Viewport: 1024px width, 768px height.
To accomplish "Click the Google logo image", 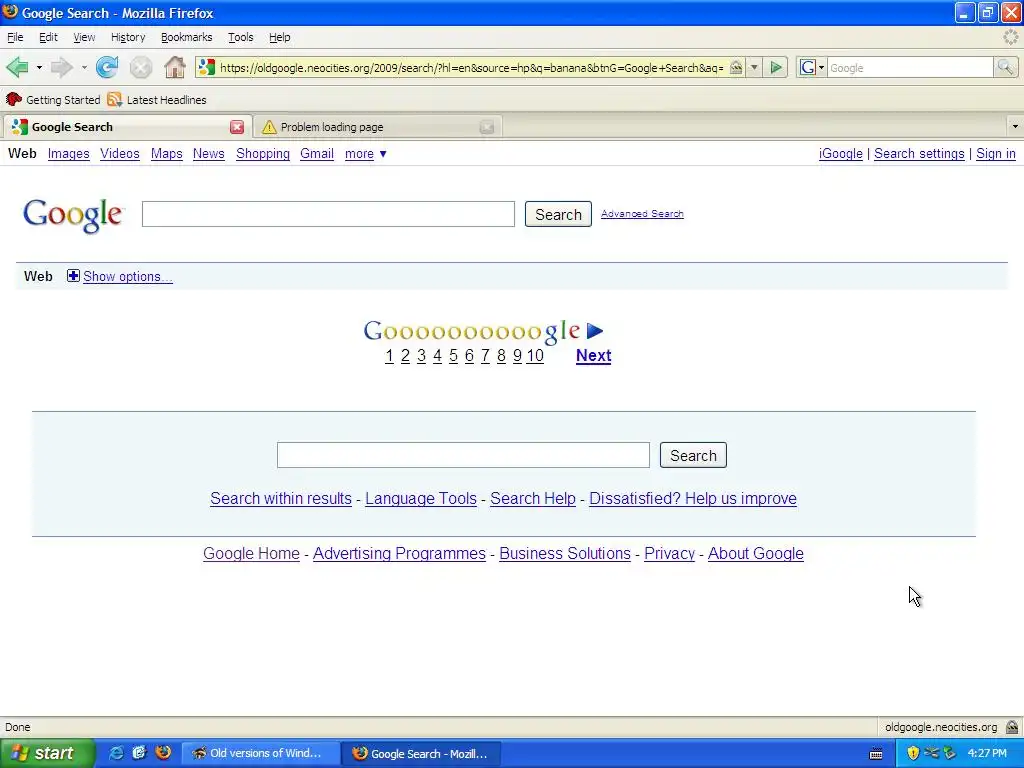I will coord(72,214).
